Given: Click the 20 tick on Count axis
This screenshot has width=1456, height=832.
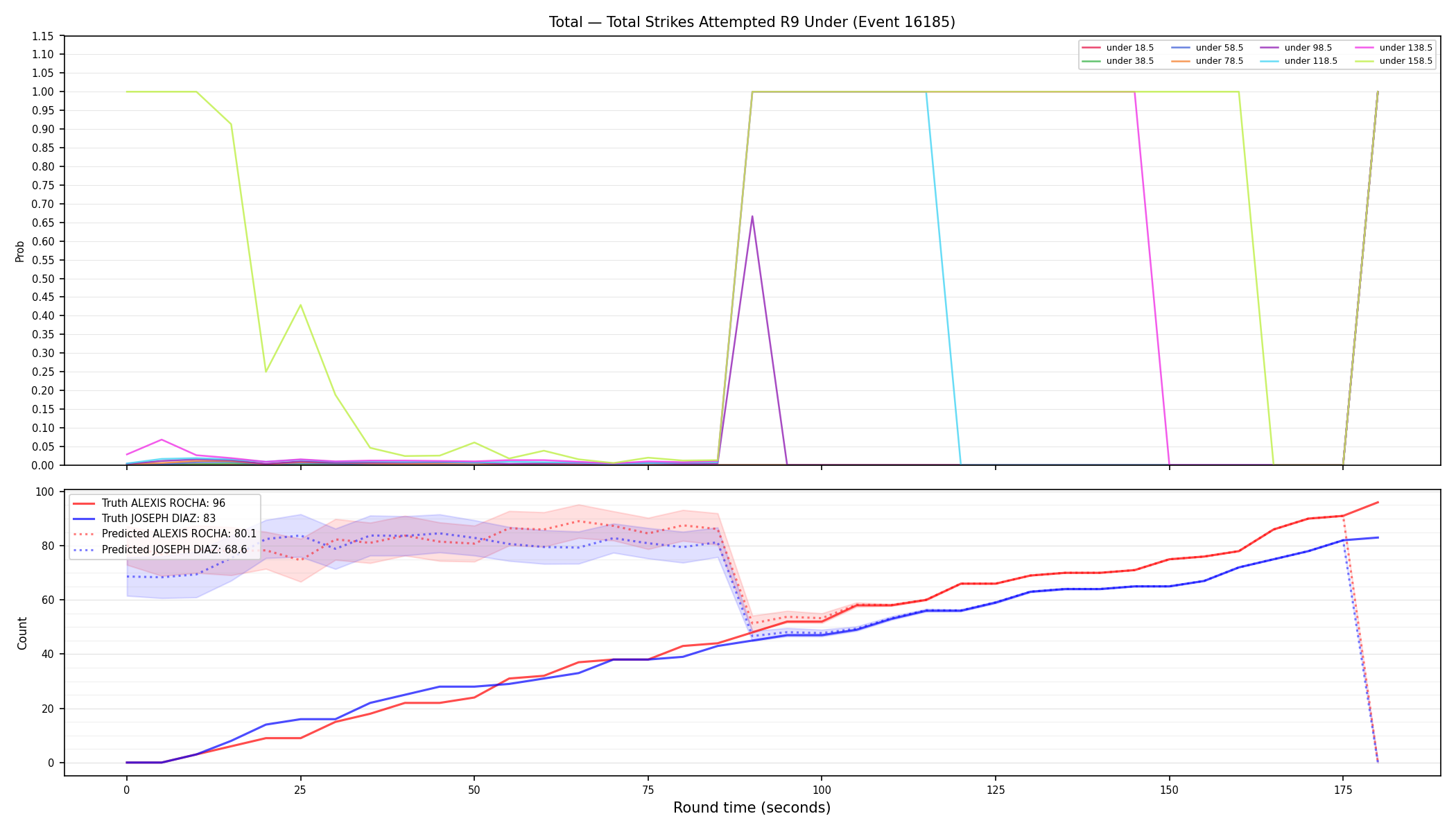Looking at the screenshot, I should [x=48, y=709].
